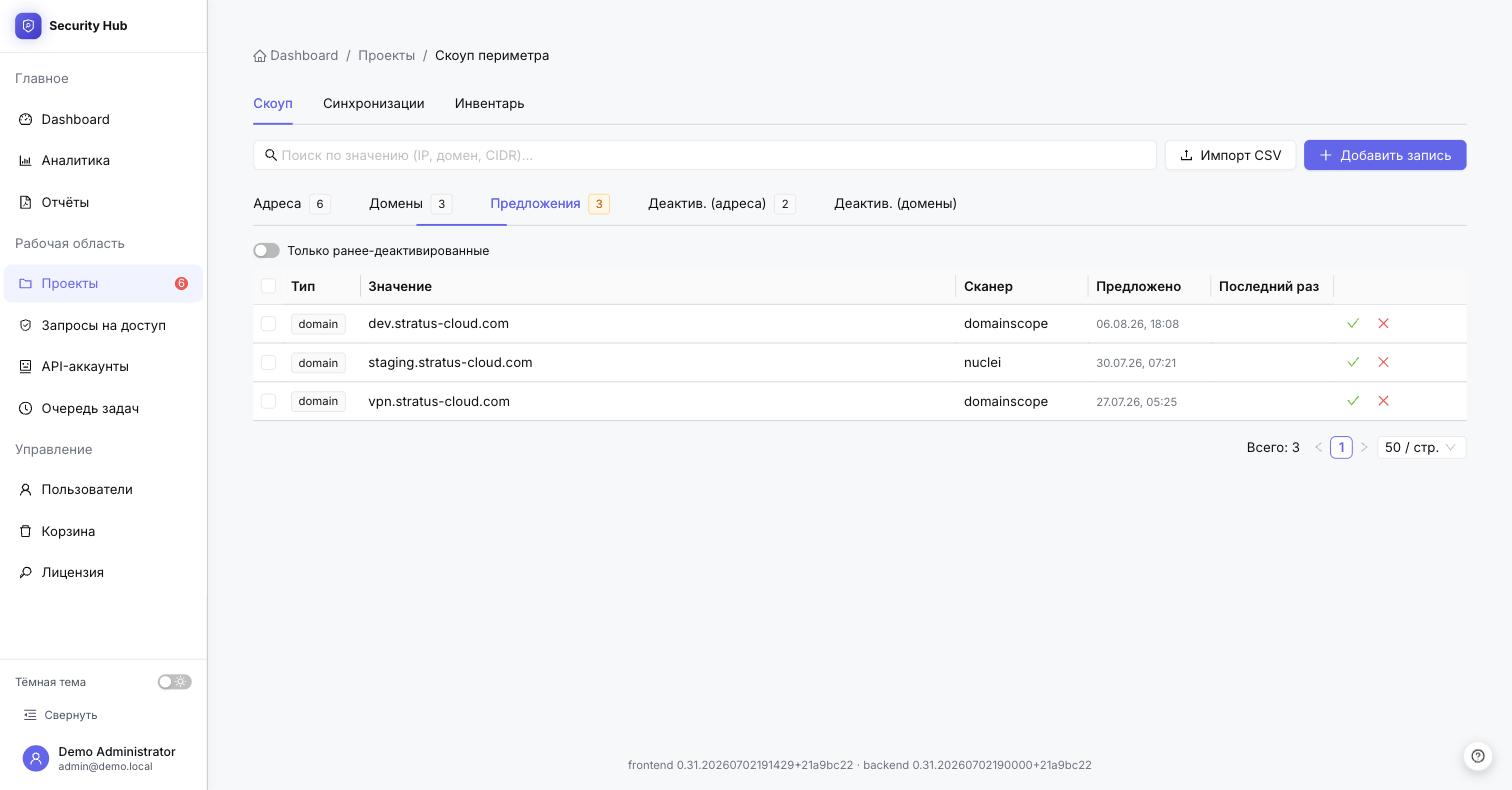Image resolution: width=1512 pixels, height=790 pixels.
Task: Open the Адреса sub-tab
Action: (x=292, y=204)
